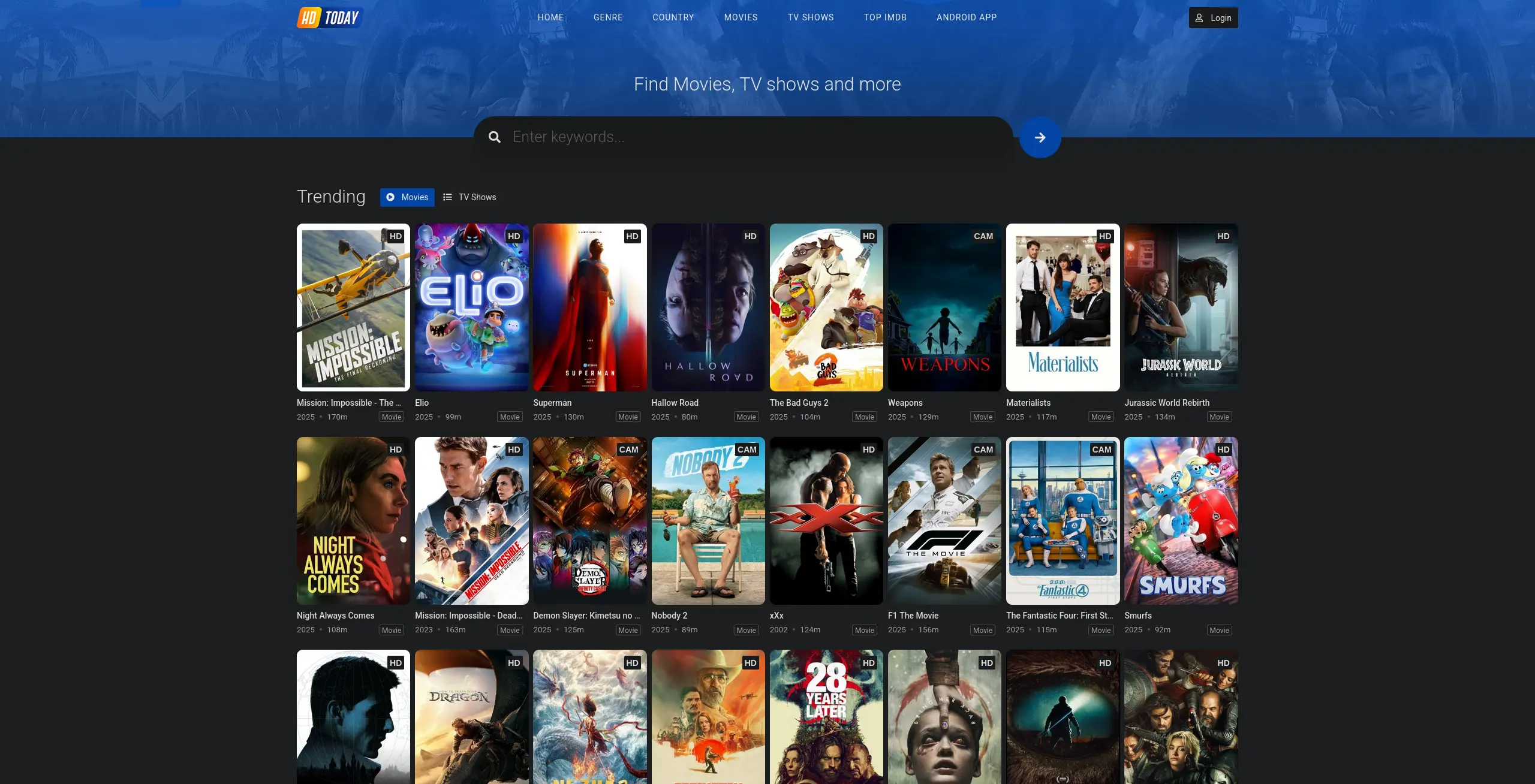Go to TV Shows in top navigation

point(811,17)
